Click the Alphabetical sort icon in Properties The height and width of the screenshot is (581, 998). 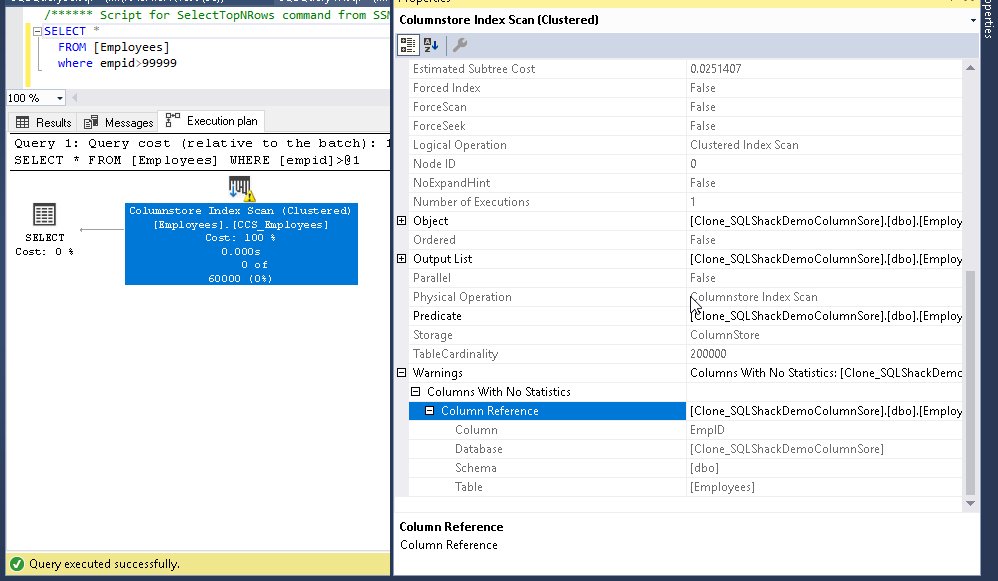tap(431, 45)
